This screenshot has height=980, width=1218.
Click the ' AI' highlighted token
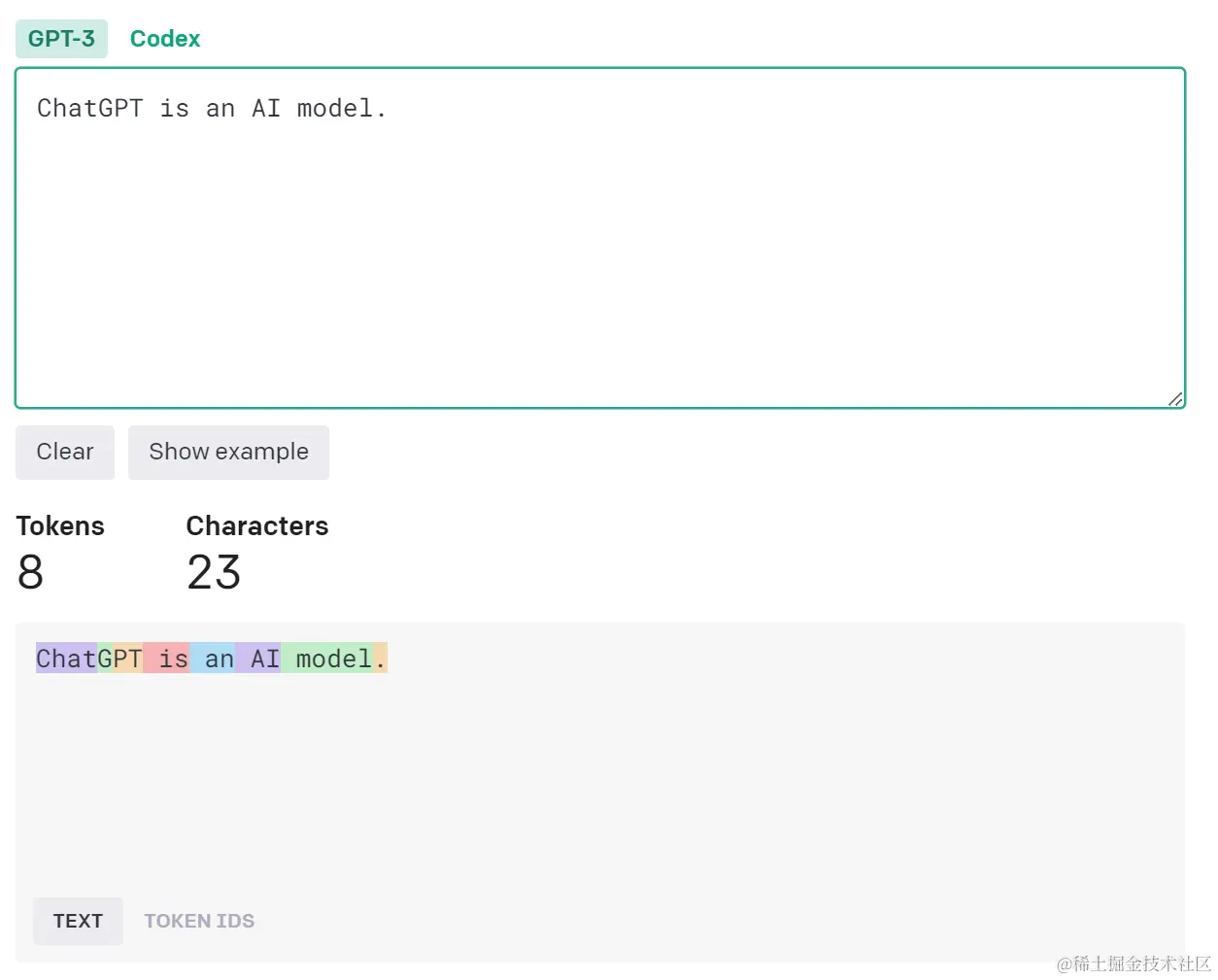(257, 659)
